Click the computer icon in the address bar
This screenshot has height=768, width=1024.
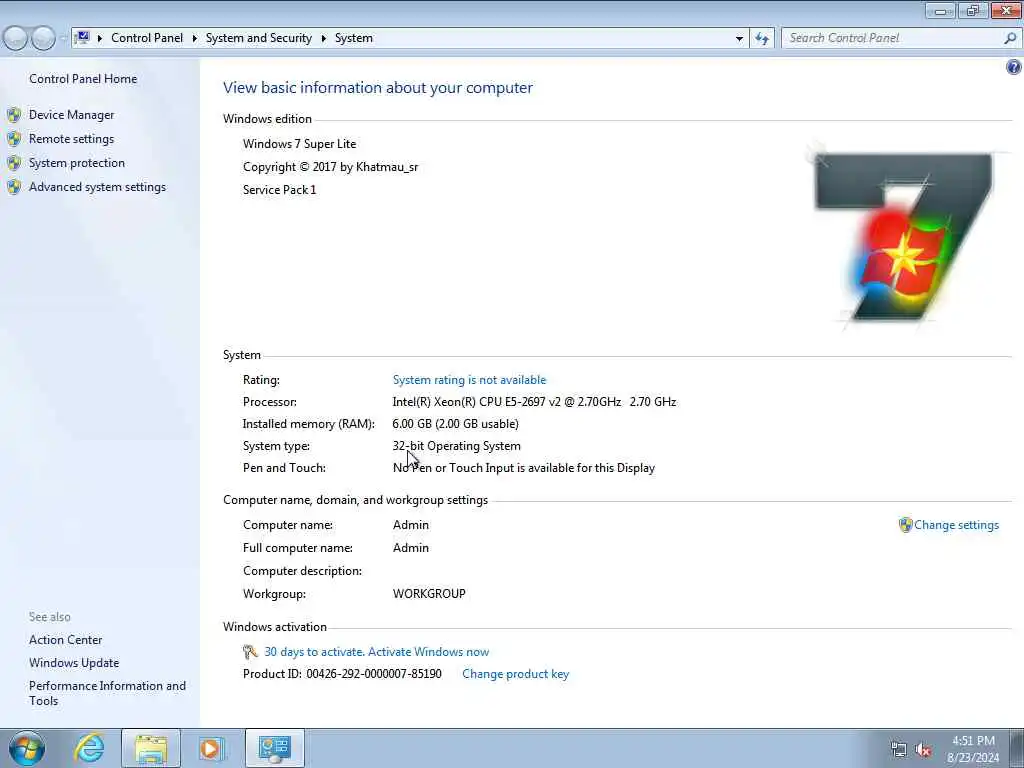point(82,37)
